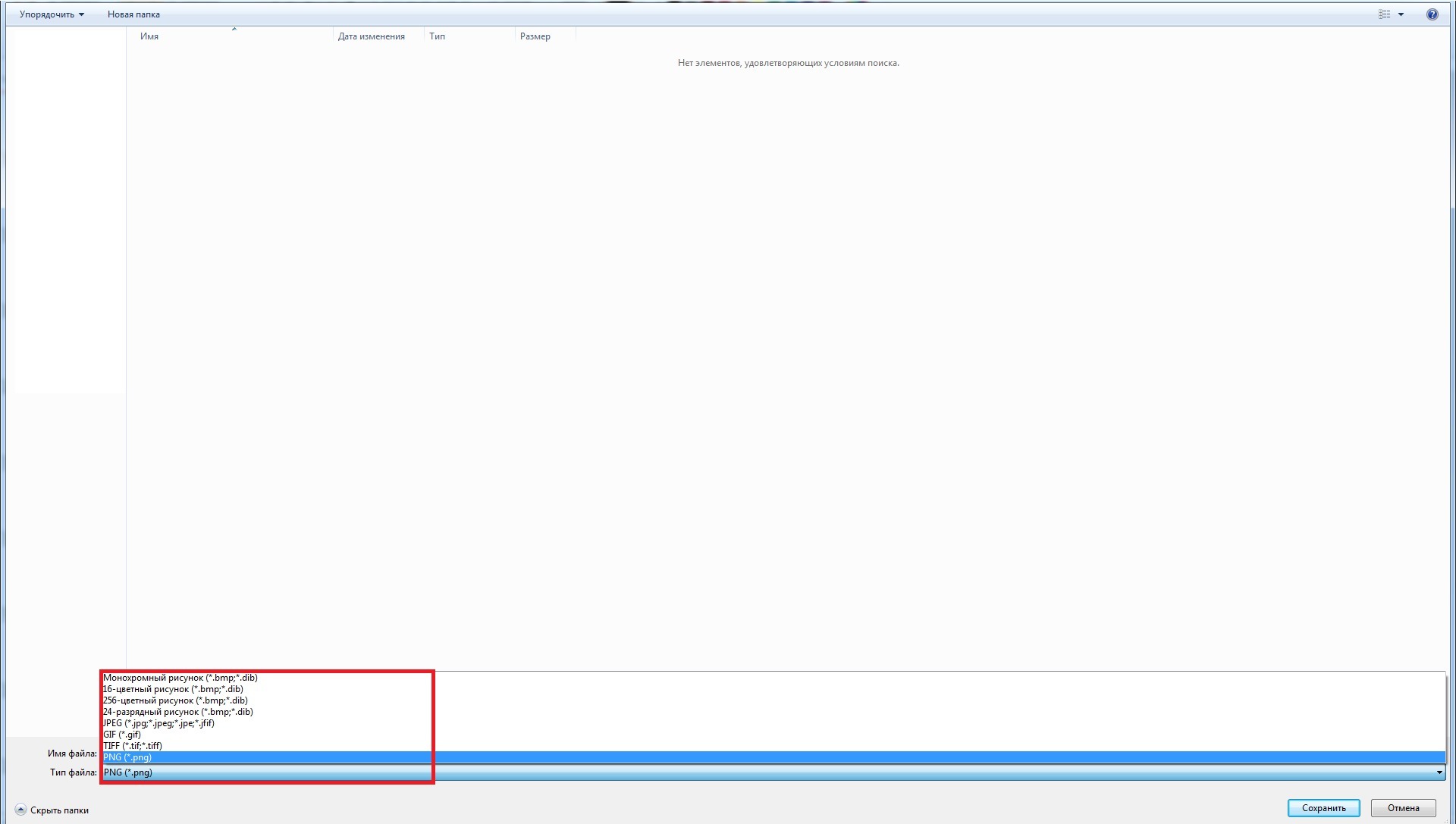Select GIF (*.gif) format option
This screenshot has width=1456, height=824.
click(121, 734)
